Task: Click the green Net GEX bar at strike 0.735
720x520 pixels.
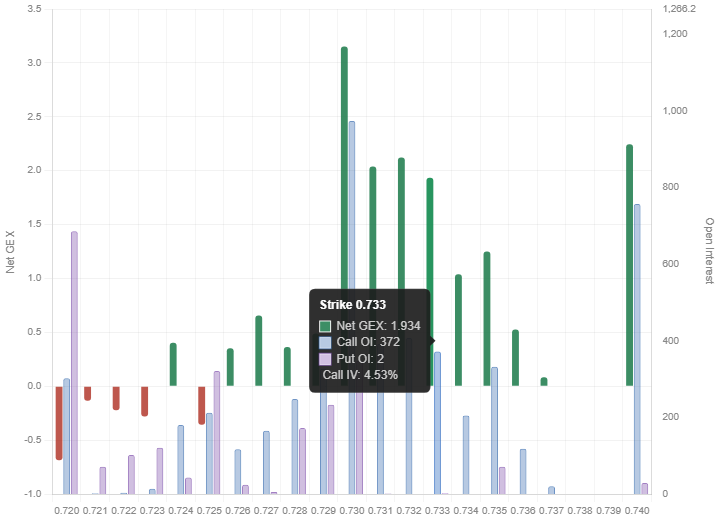Action: click(487, 319)
